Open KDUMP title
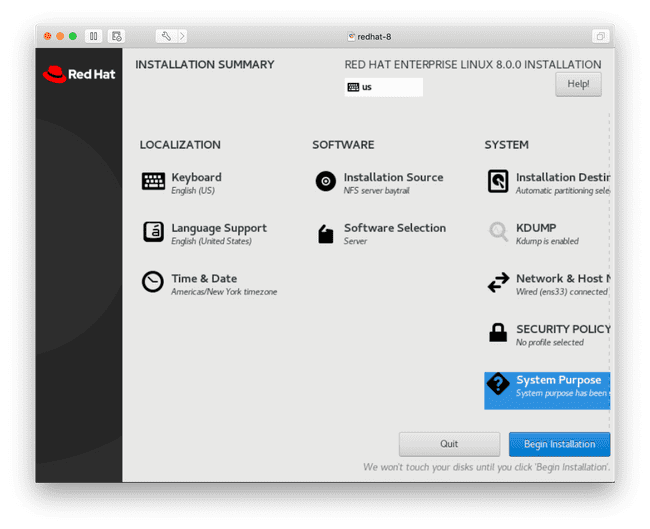The width and height of the screenshot is (650, 529). click(x=536, y=228)
